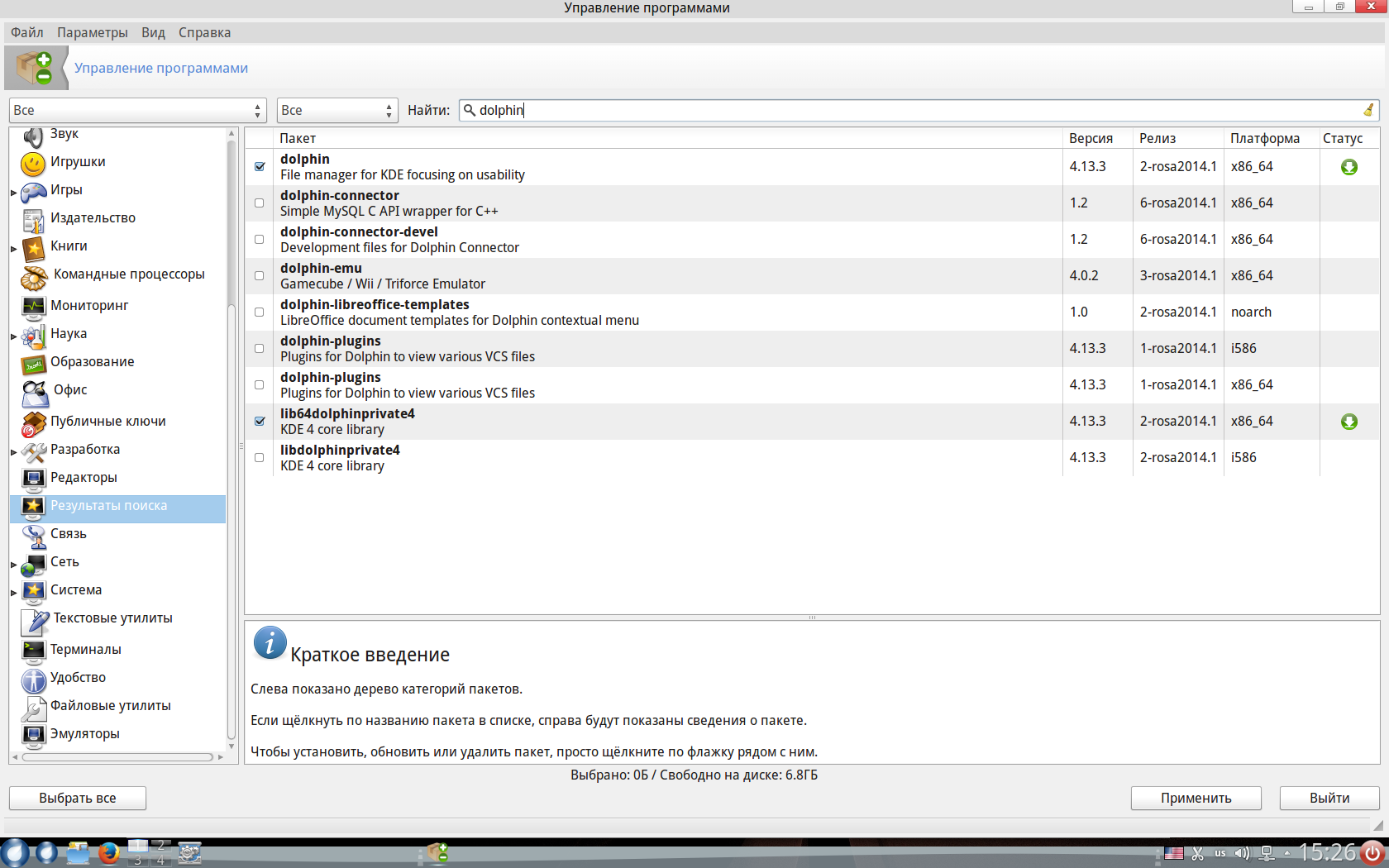Click the Редакторы category icon
This screenshot has height=868, width=1389.
(x=33, y=479)
